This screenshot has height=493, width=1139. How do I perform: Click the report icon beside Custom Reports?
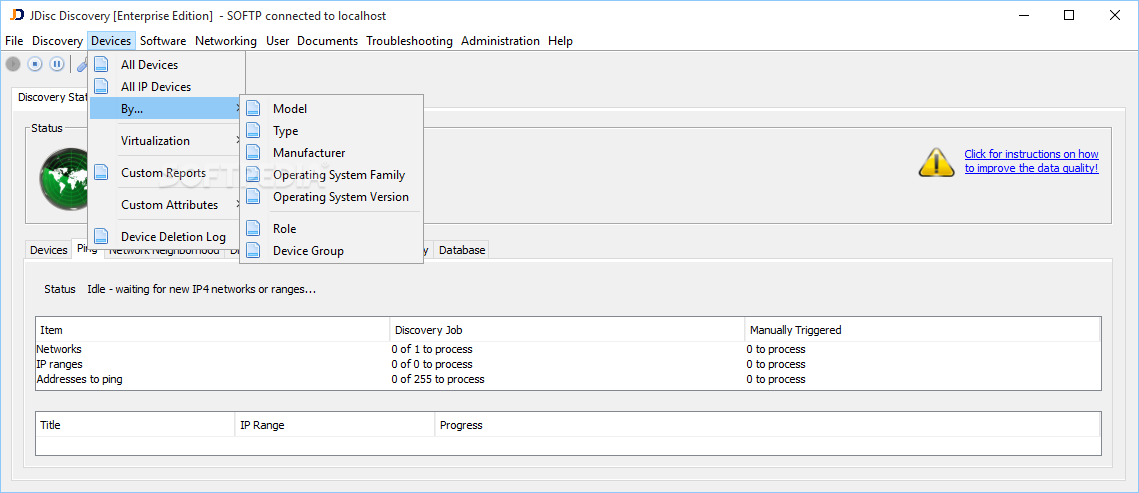pos(101,173)
